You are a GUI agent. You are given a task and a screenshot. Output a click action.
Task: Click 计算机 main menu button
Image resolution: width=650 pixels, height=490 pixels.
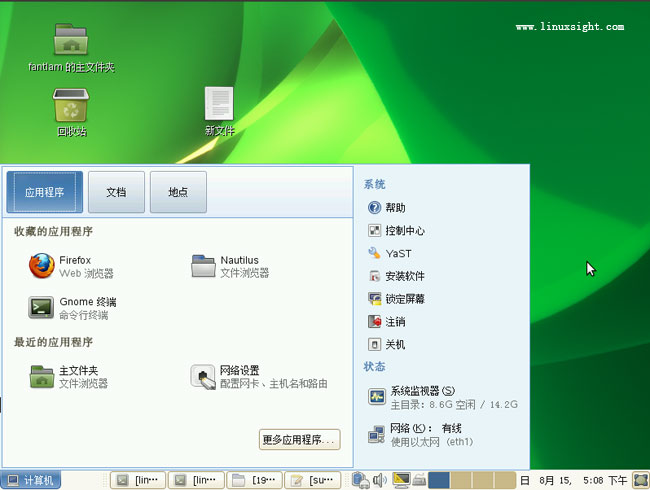[x=31, y=481]
